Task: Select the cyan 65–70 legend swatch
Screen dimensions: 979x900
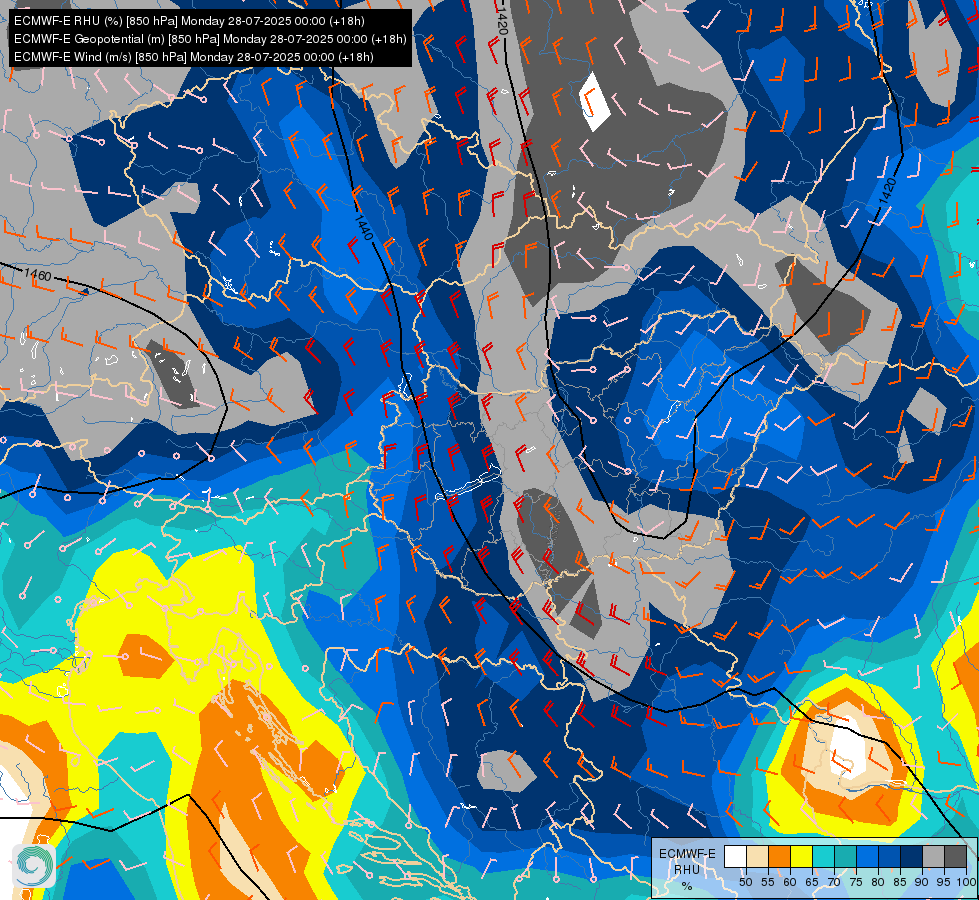Action: tap(824, 856)
